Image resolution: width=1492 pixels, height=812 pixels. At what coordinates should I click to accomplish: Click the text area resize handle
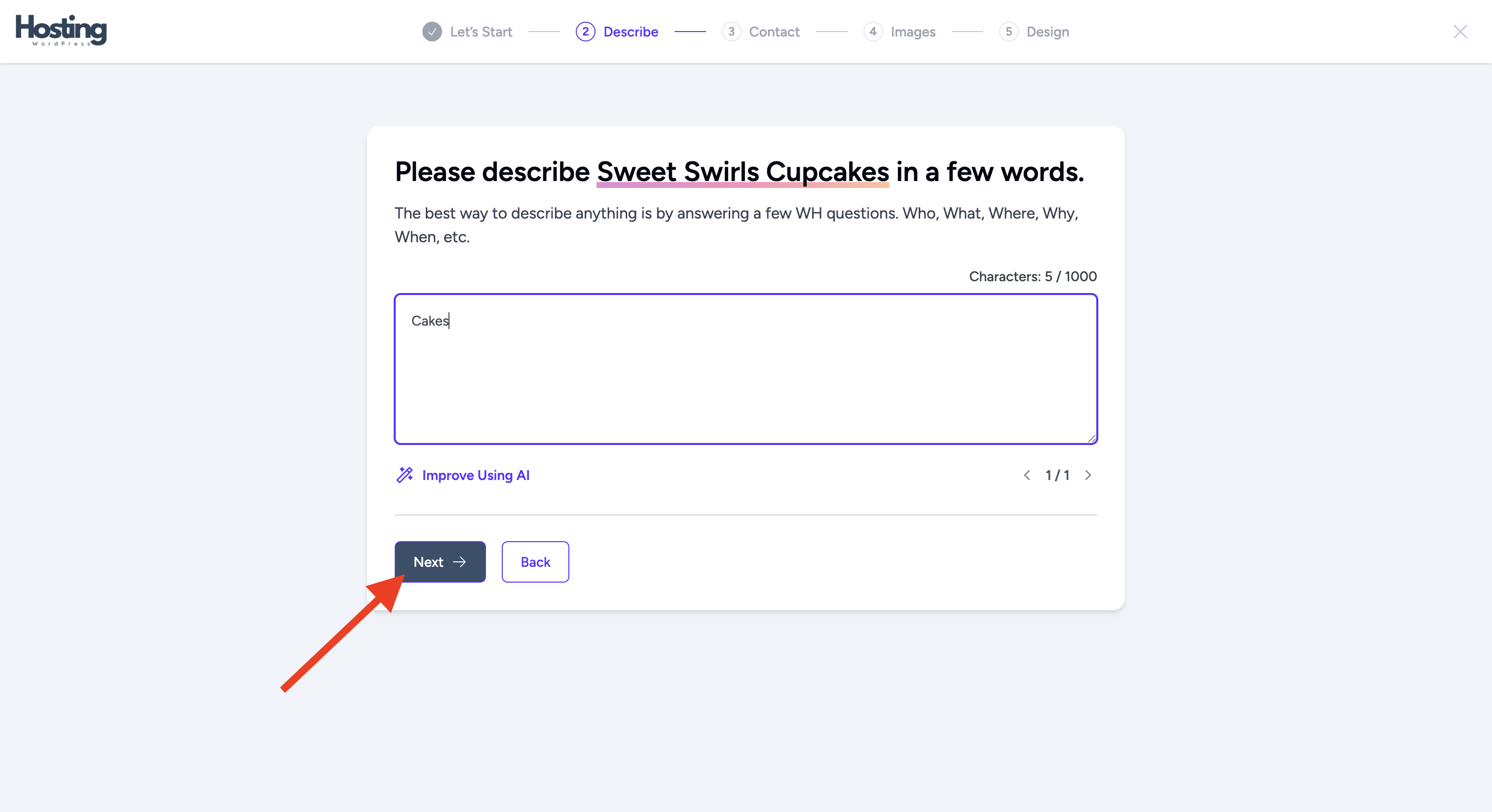coord(1091,439)
